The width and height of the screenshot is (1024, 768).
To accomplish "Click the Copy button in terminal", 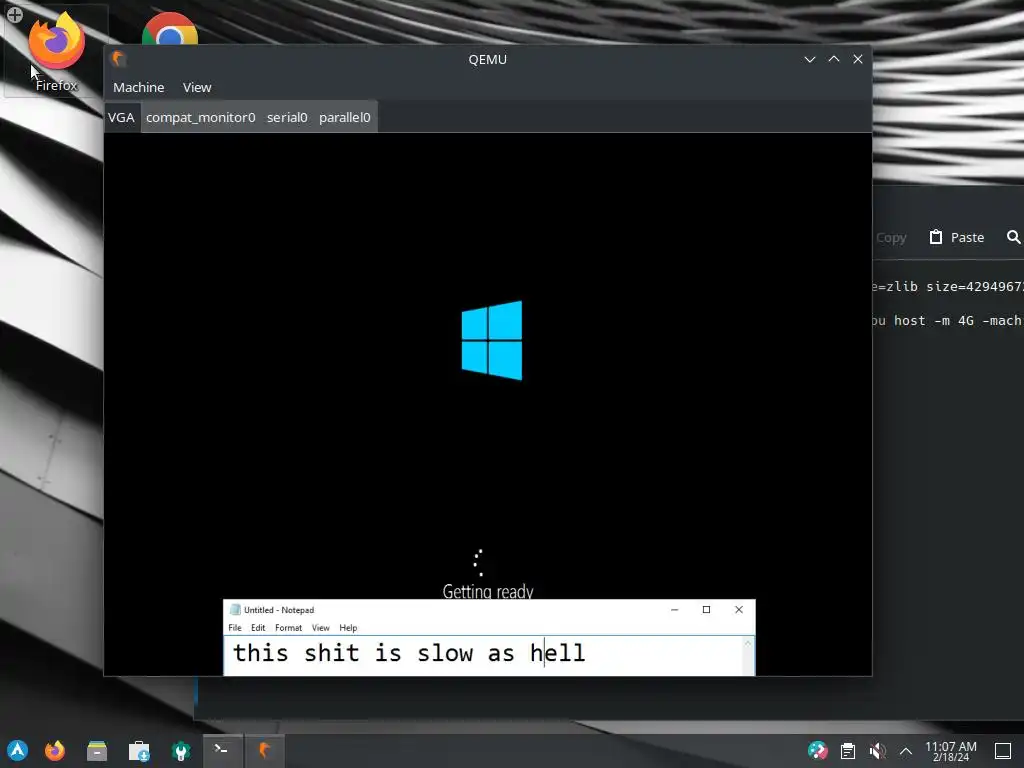I will [891, 238].
